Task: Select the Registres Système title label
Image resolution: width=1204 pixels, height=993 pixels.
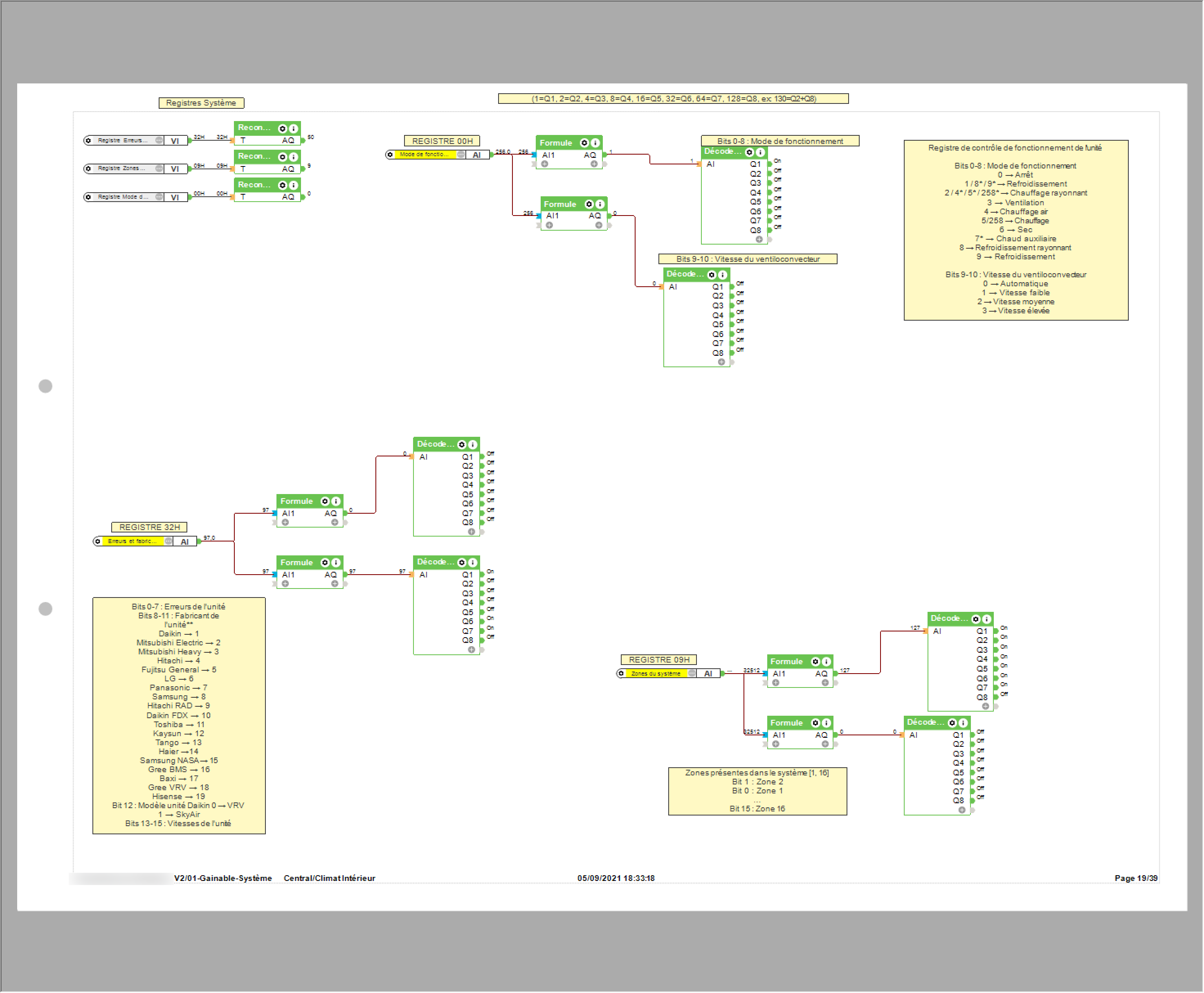Action: (201, 103)
